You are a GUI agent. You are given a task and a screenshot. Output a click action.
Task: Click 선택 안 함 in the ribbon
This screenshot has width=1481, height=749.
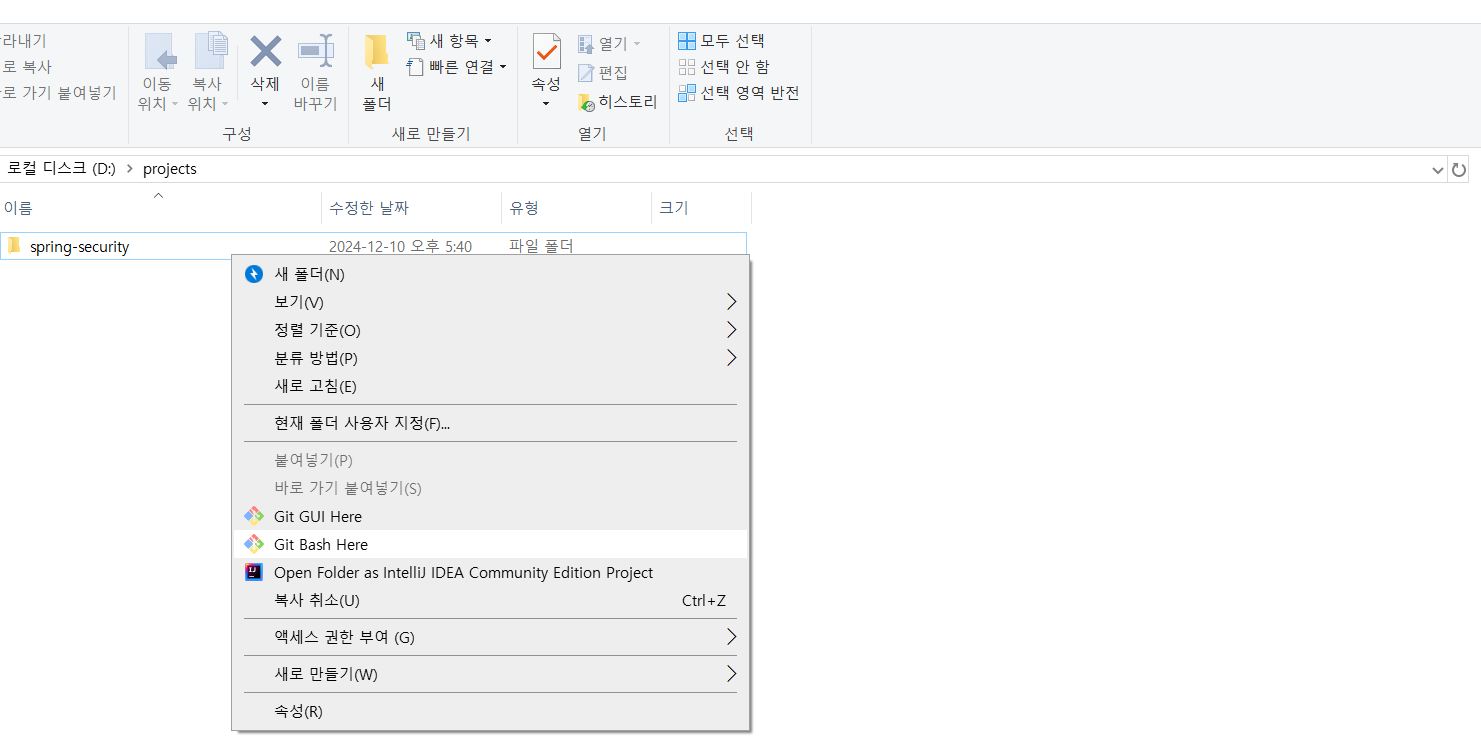click(724, 67)
